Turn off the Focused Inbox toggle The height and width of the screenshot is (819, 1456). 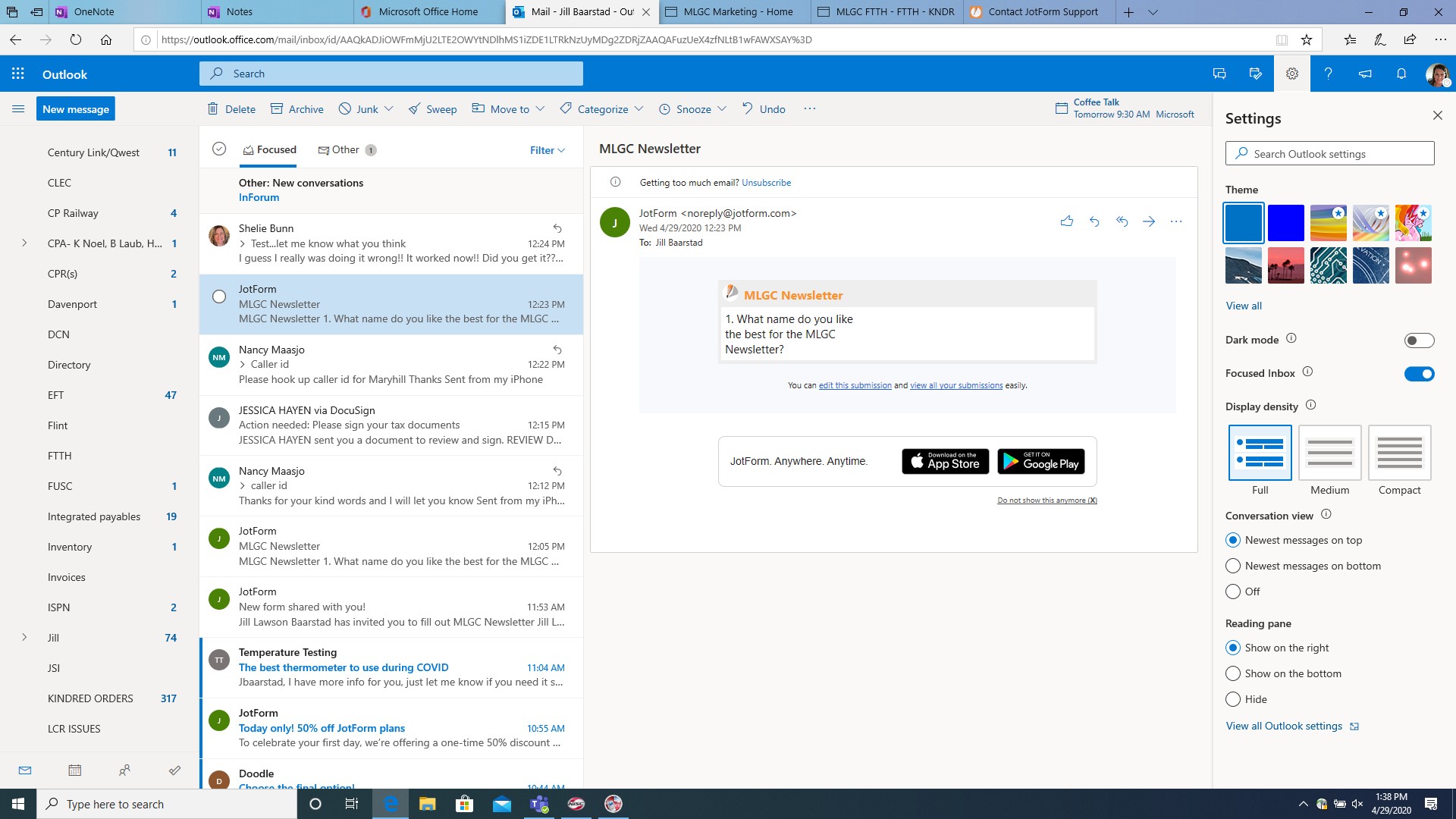coord(1418,374)
